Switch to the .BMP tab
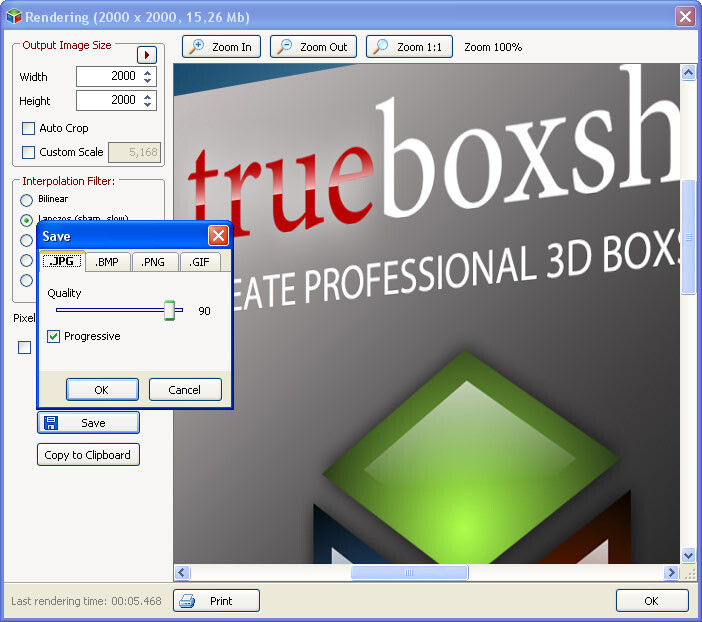This screenshot has width=702, height=622. pos(107,262)
